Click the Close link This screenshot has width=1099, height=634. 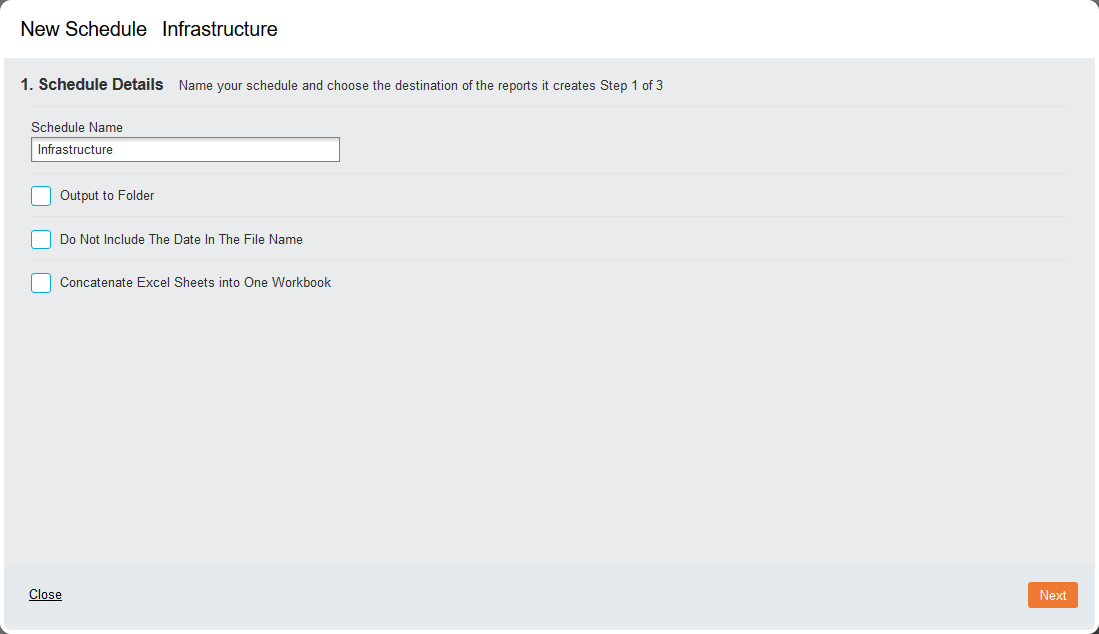(46, 594)
